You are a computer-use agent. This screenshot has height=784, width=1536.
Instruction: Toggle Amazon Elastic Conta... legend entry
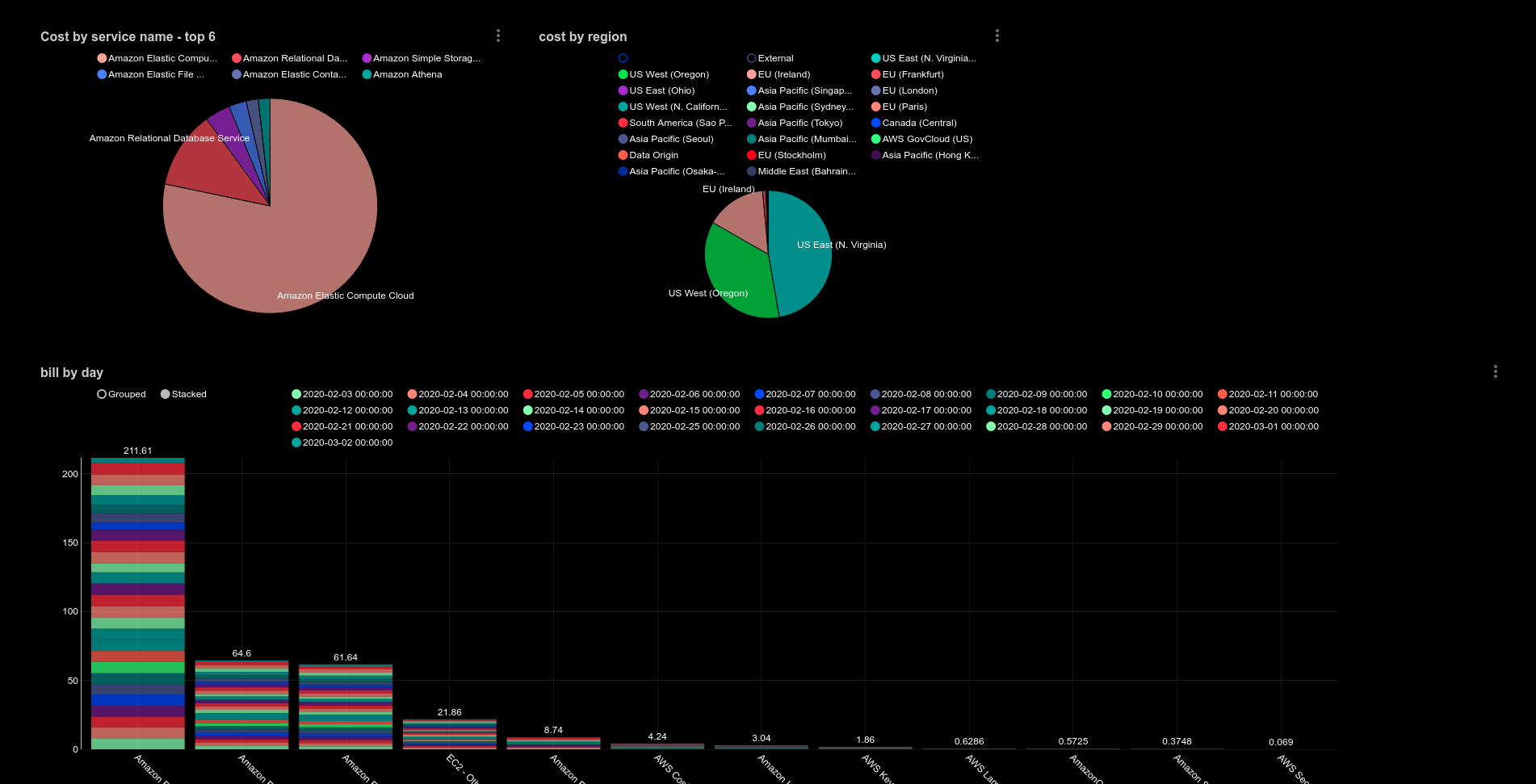pyautogui.click(x=289, y=74)
